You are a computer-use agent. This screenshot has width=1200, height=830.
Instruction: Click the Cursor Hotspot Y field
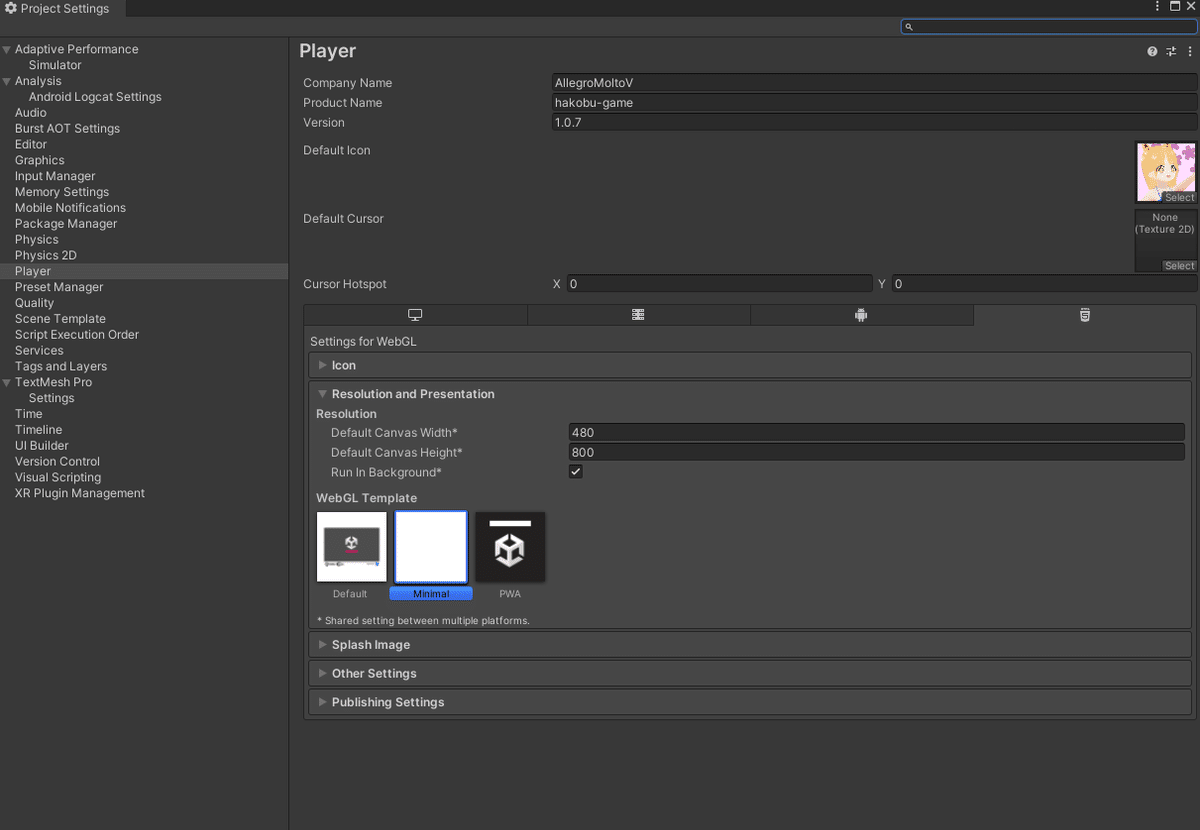pos(1044,284)
